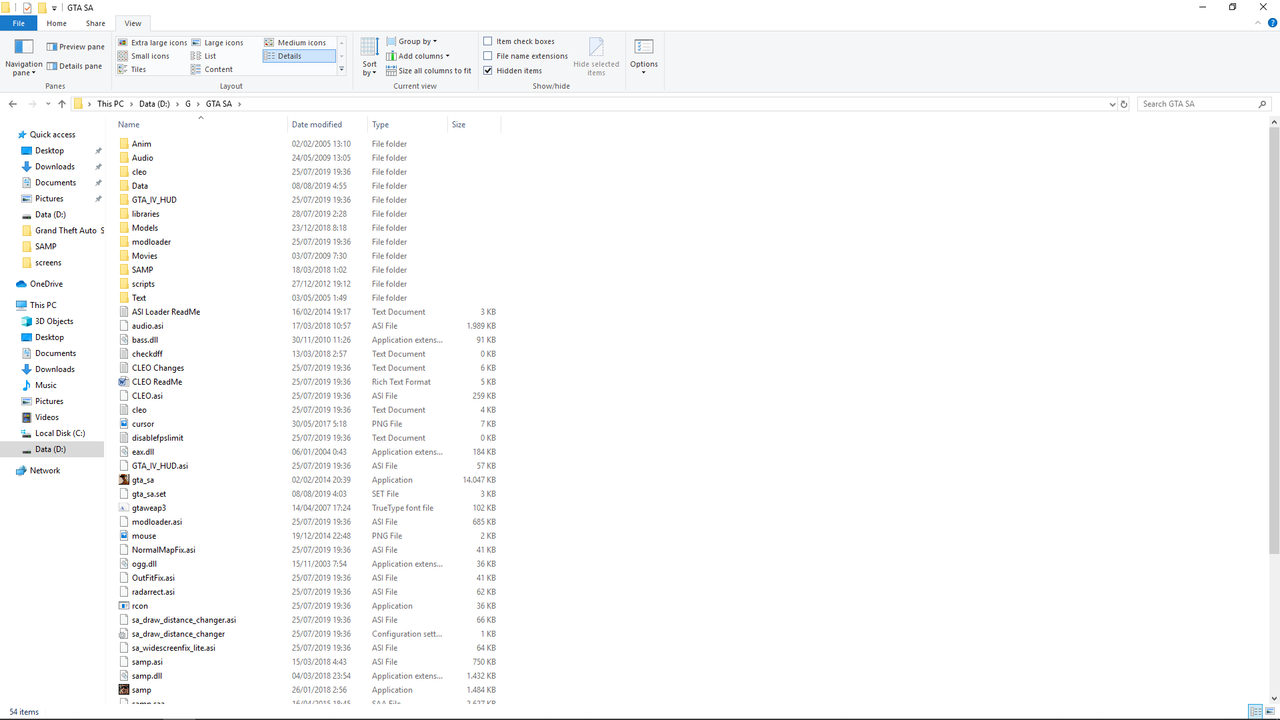Select the cleo folder icon
This screenshot has height=720, width=1280.
coord(124,172)
